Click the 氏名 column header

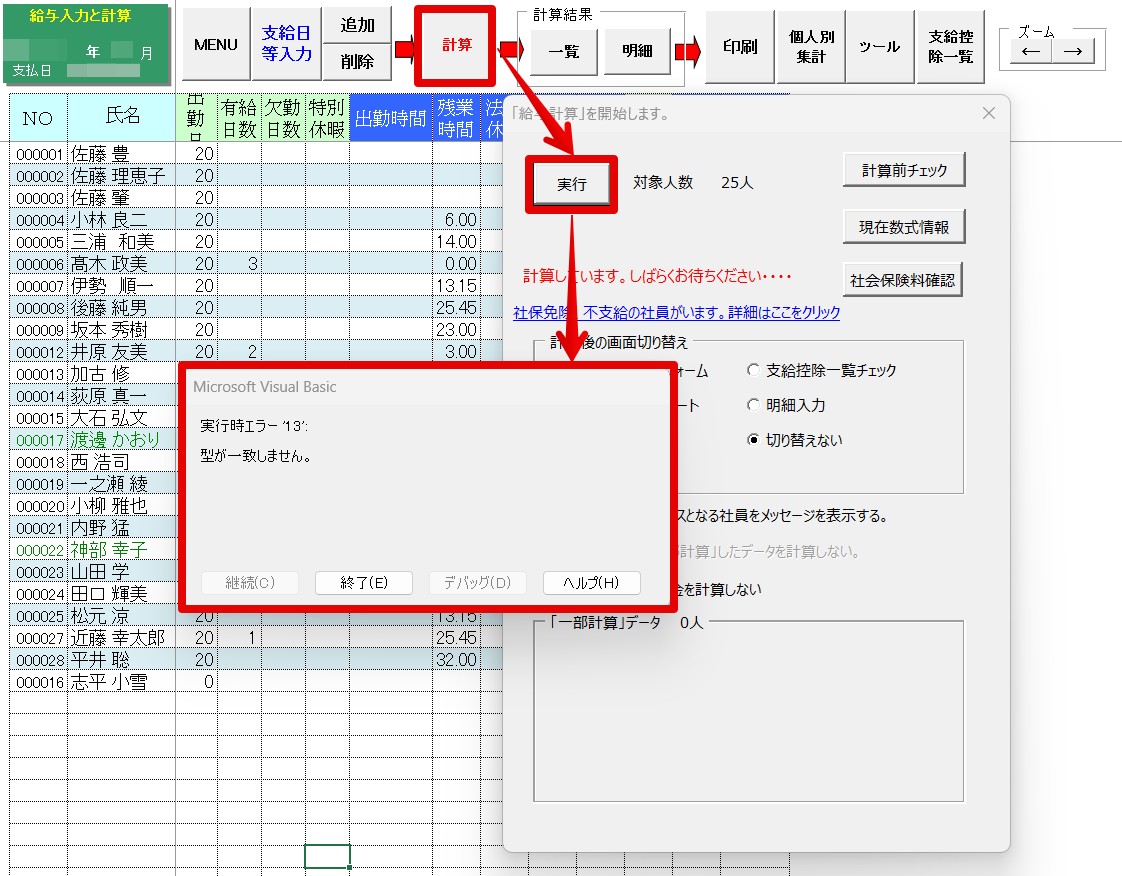122,117
